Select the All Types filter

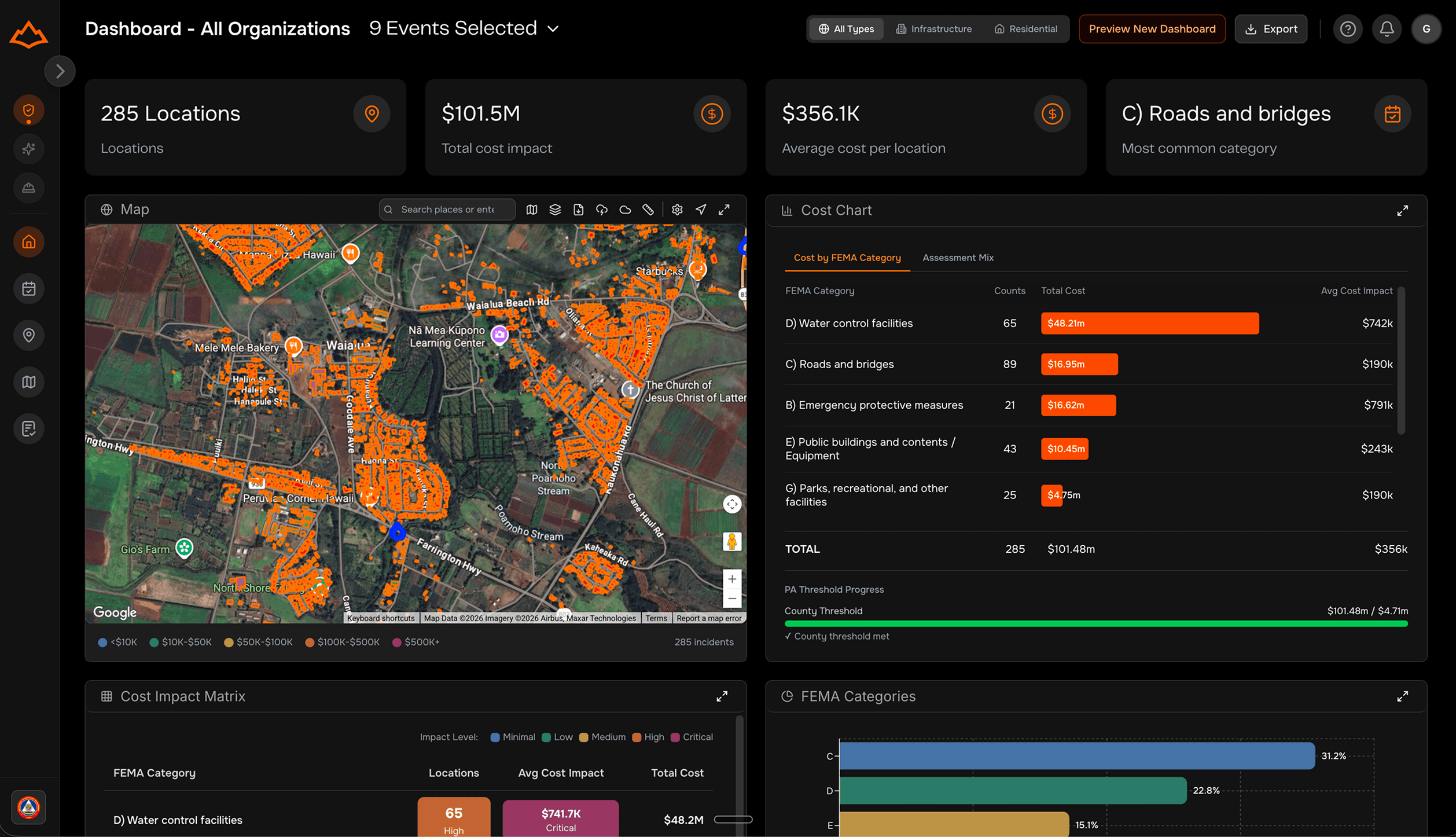pyautogui.click(x=846, y=29)
